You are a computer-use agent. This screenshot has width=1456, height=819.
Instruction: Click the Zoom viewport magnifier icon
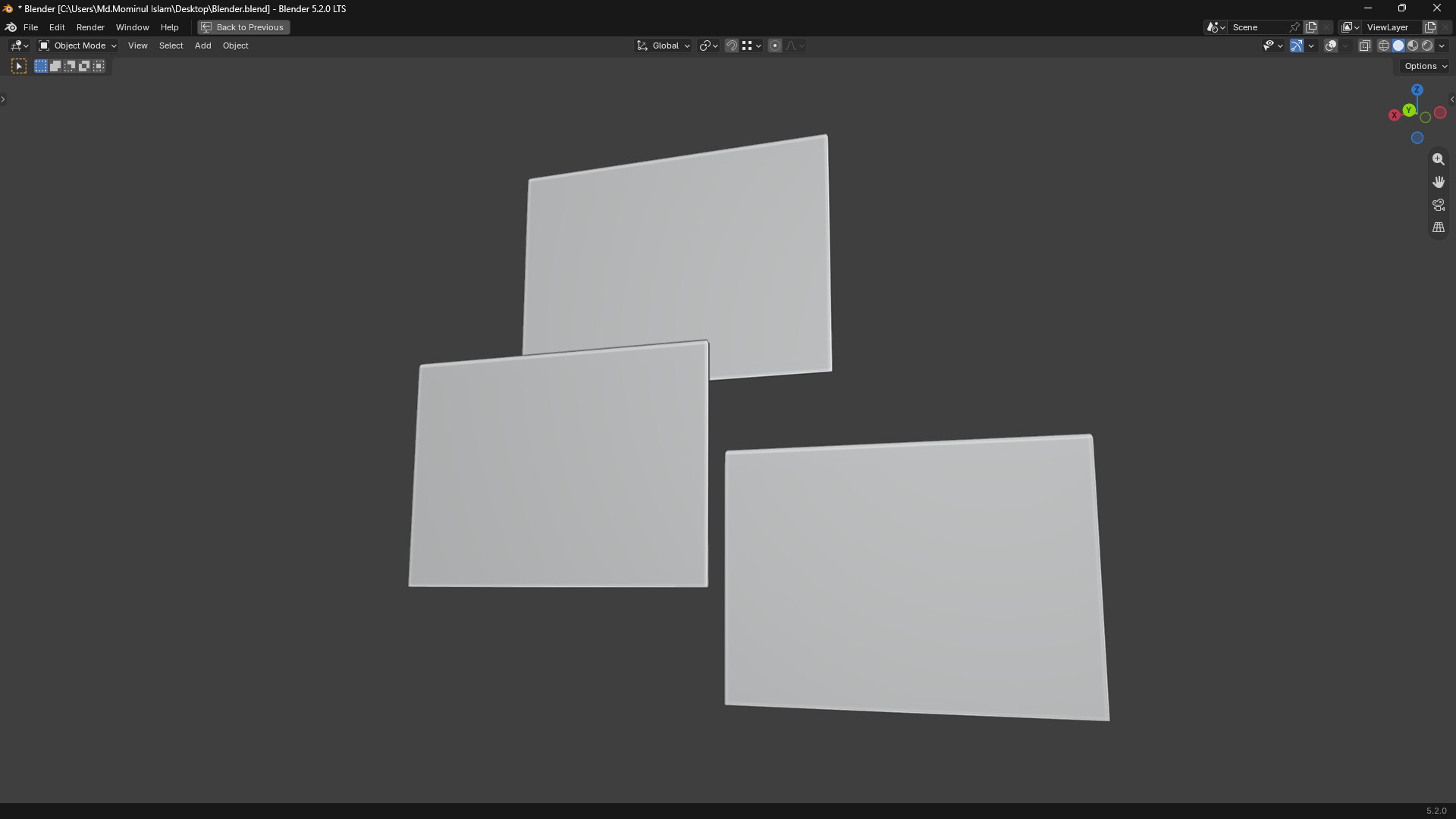(1439, 159)
